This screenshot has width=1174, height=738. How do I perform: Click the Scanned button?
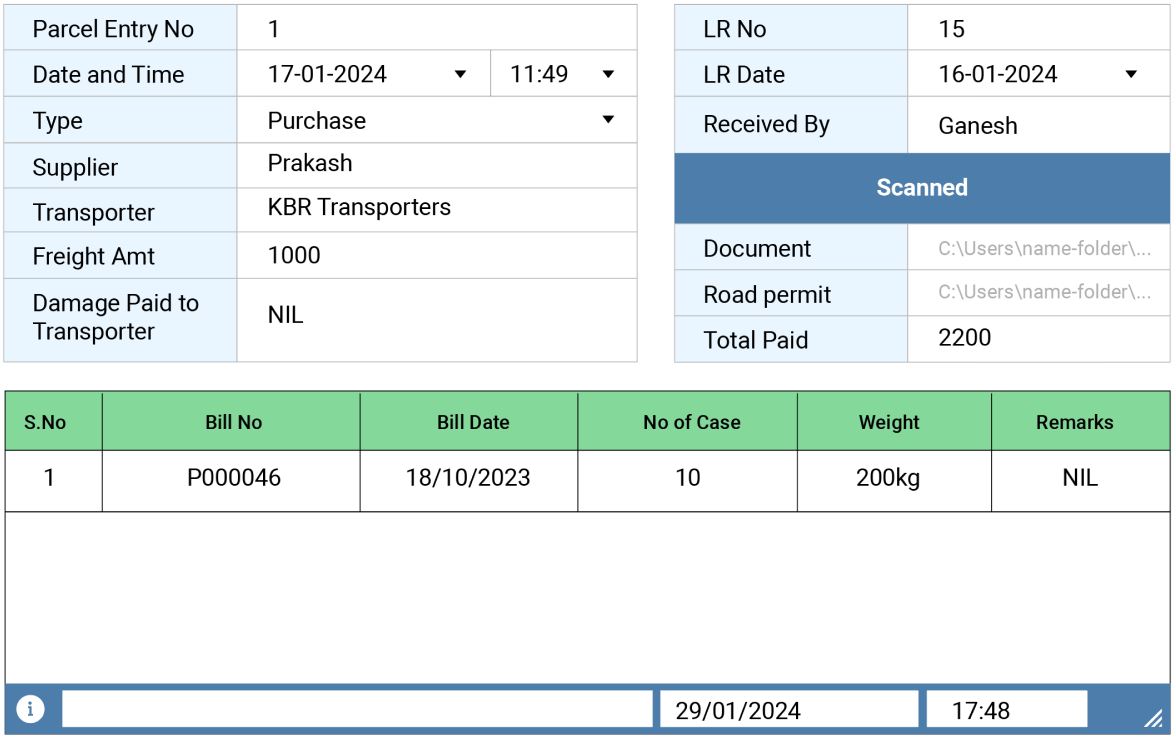921,187
